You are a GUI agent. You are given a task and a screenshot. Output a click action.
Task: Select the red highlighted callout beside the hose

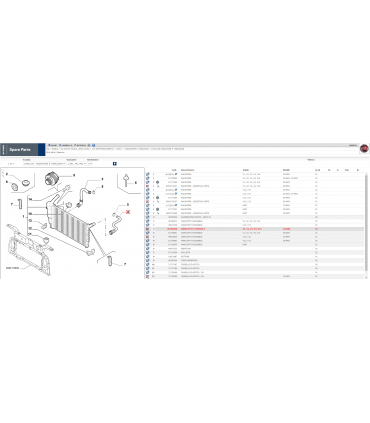[x=128, y=212]
